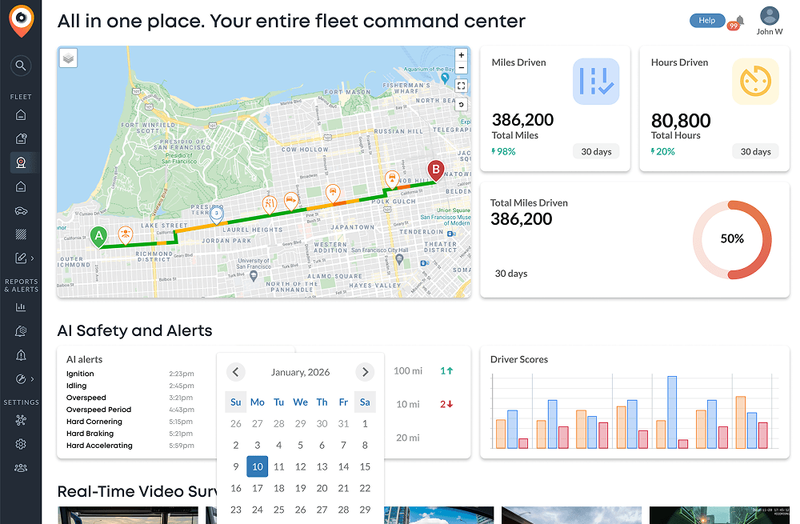Zoom in on the map
Screen dimensions: 800x524
(461, 56)
